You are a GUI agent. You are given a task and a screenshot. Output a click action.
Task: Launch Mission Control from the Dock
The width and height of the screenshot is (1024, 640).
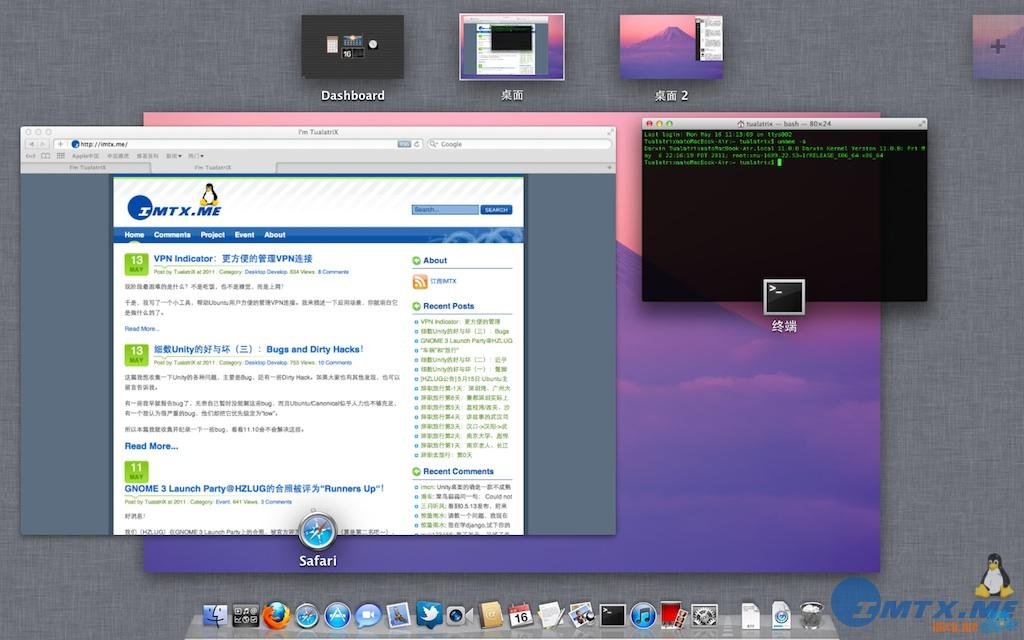[x=246, y=615]
